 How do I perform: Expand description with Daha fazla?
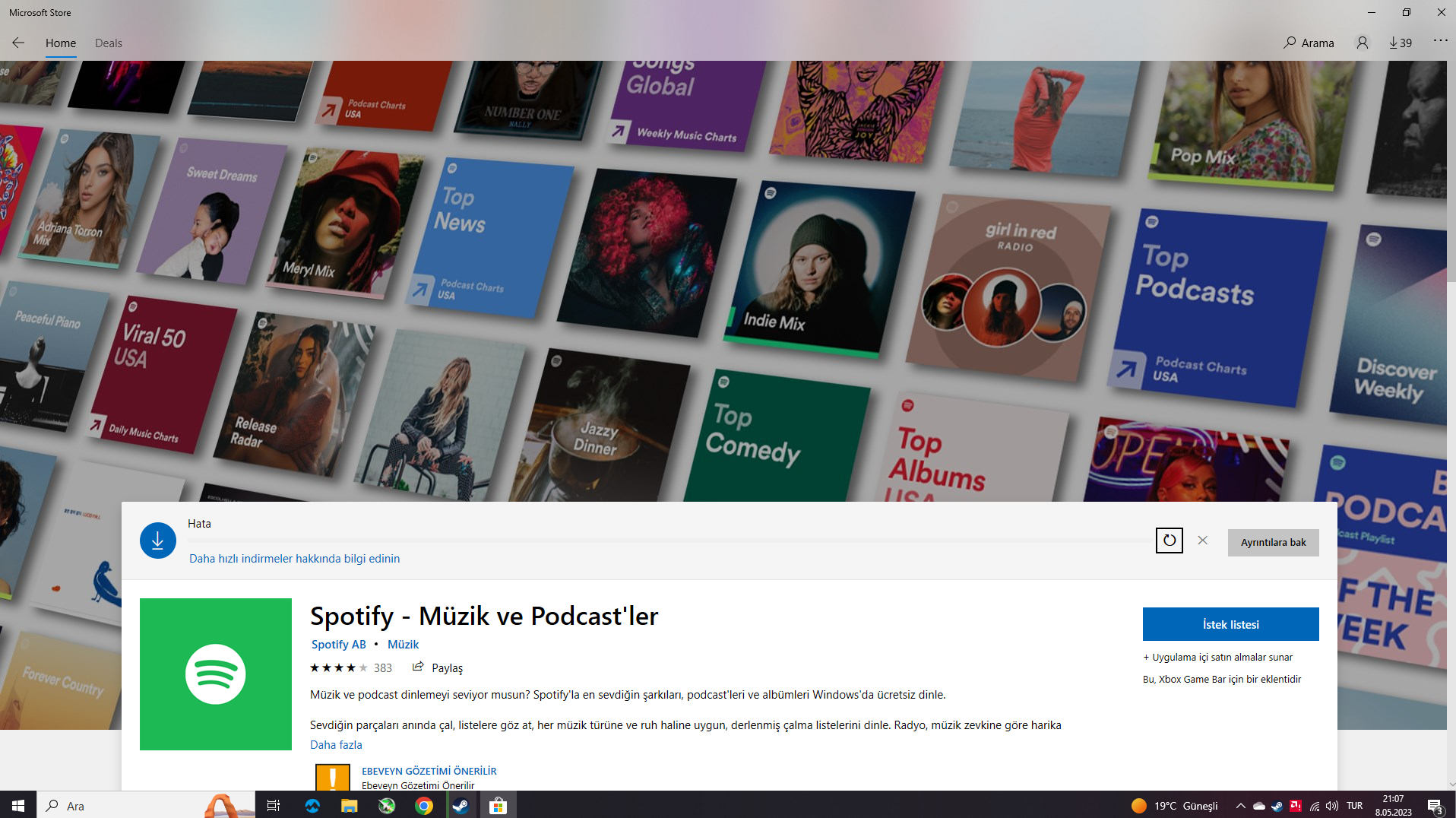(336, 745)
